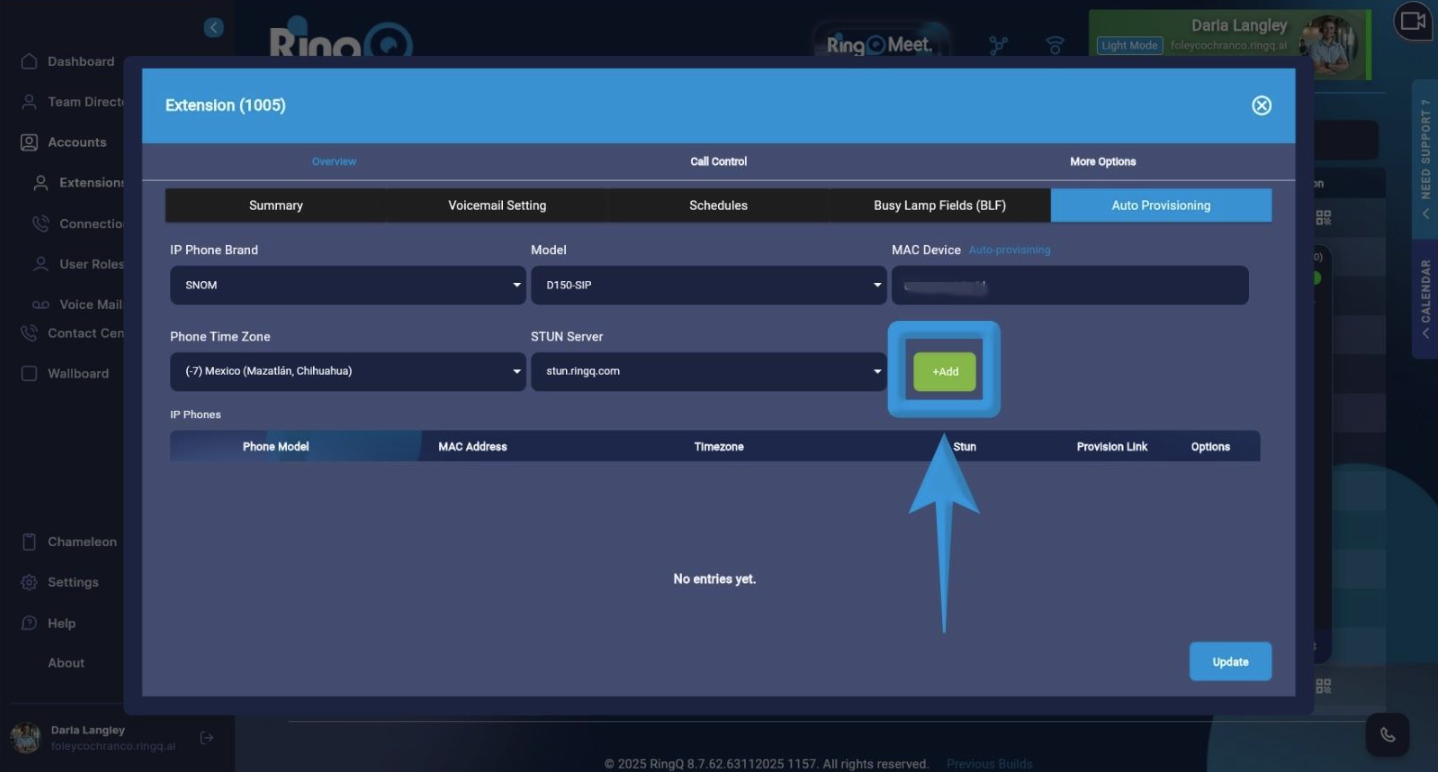
Task: Switch to the Voicemail Setting tab
Action: (x=497, y=205)
